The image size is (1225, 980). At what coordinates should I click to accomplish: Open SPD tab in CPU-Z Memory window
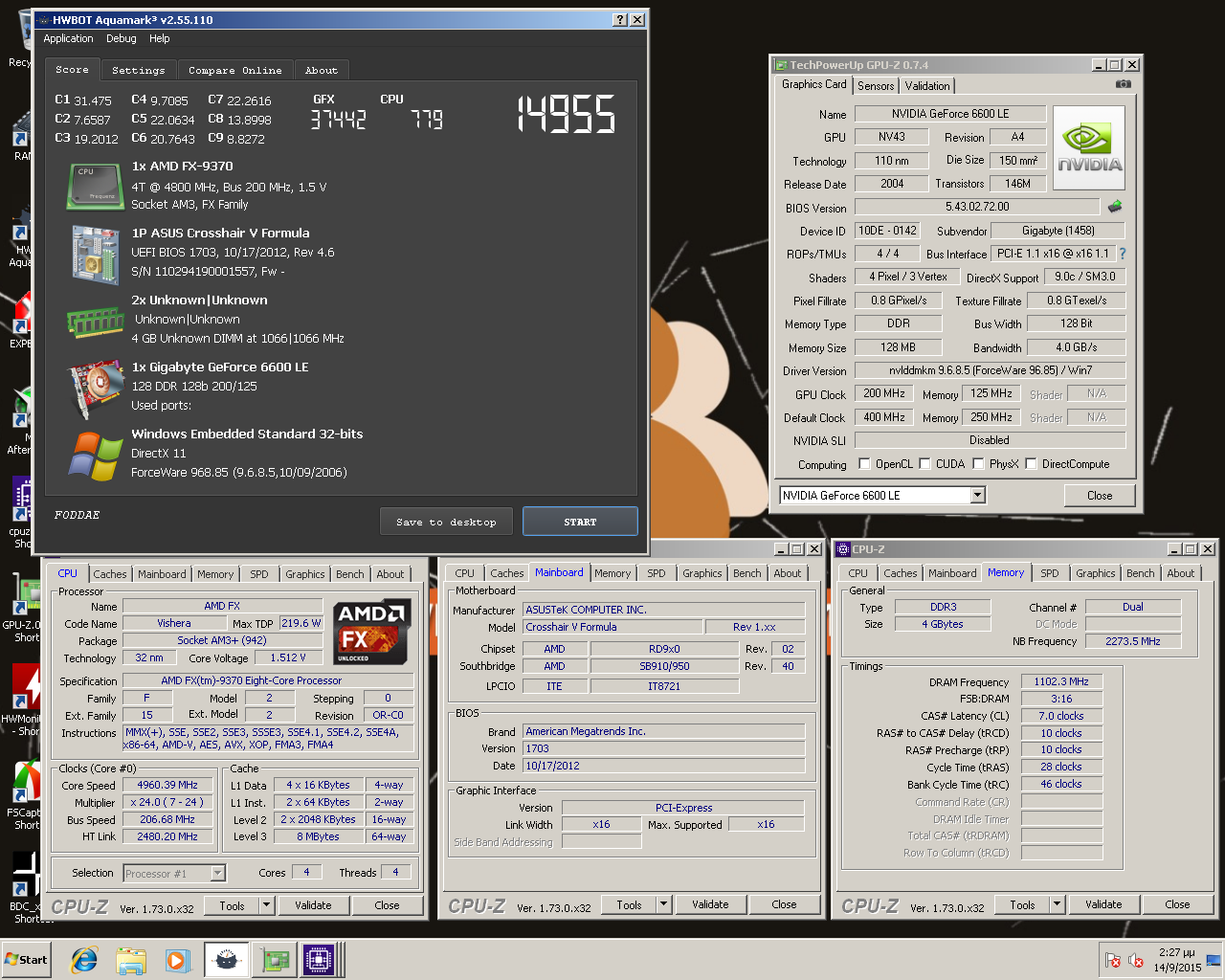tap(1050, 573)
